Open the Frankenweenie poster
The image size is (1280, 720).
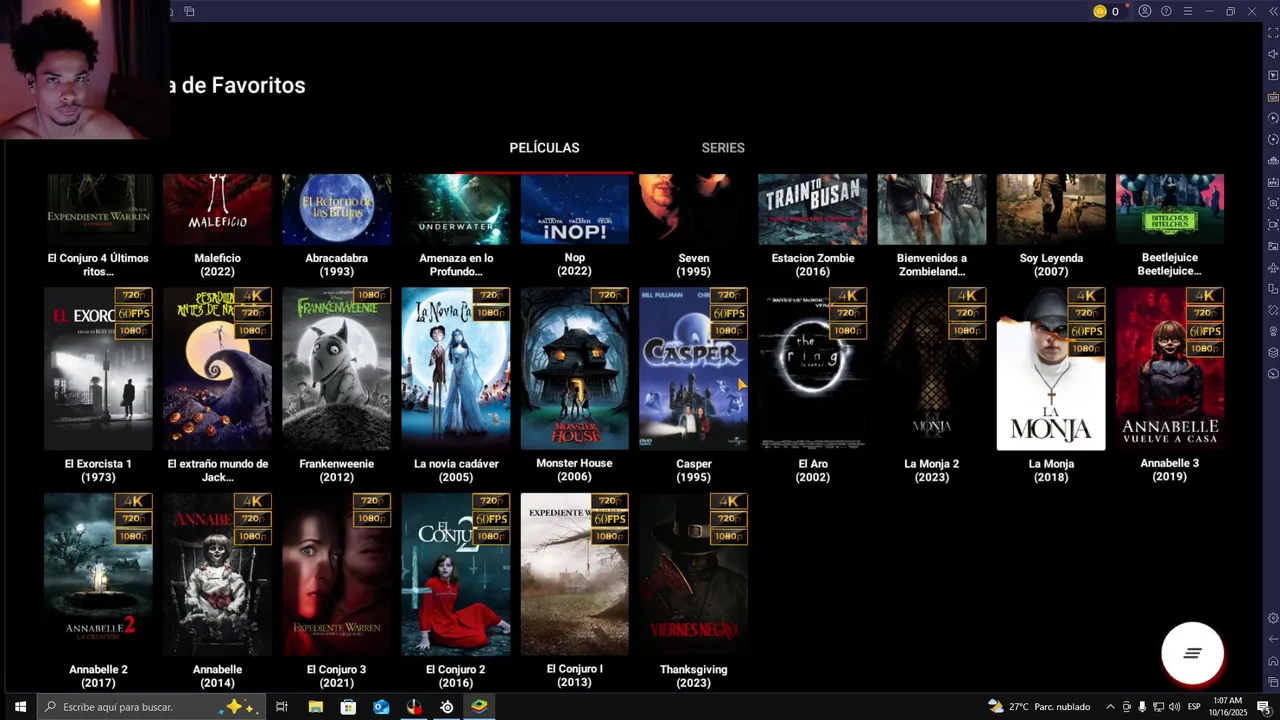coord(336,369)
